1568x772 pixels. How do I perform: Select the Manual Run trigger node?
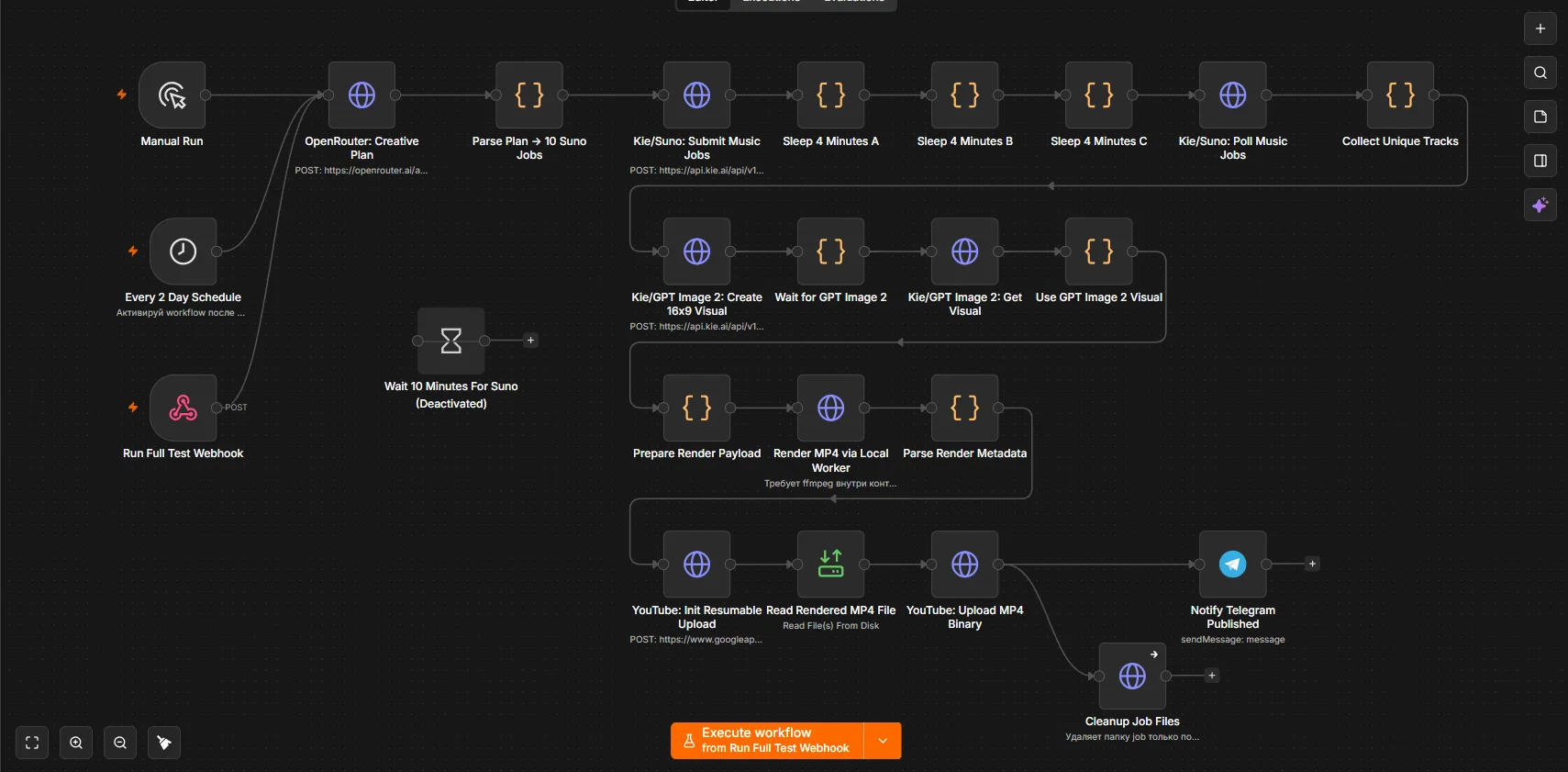172,95
